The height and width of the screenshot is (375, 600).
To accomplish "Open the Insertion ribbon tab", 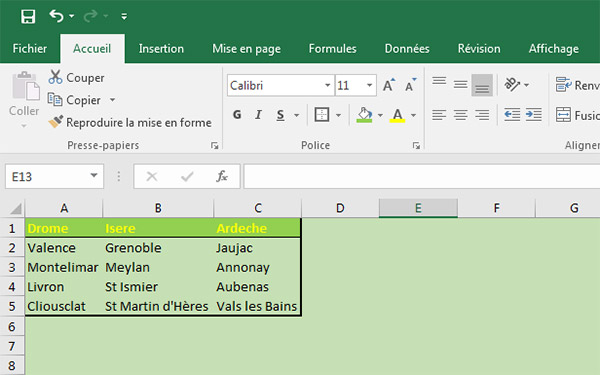I will (161, 49).
